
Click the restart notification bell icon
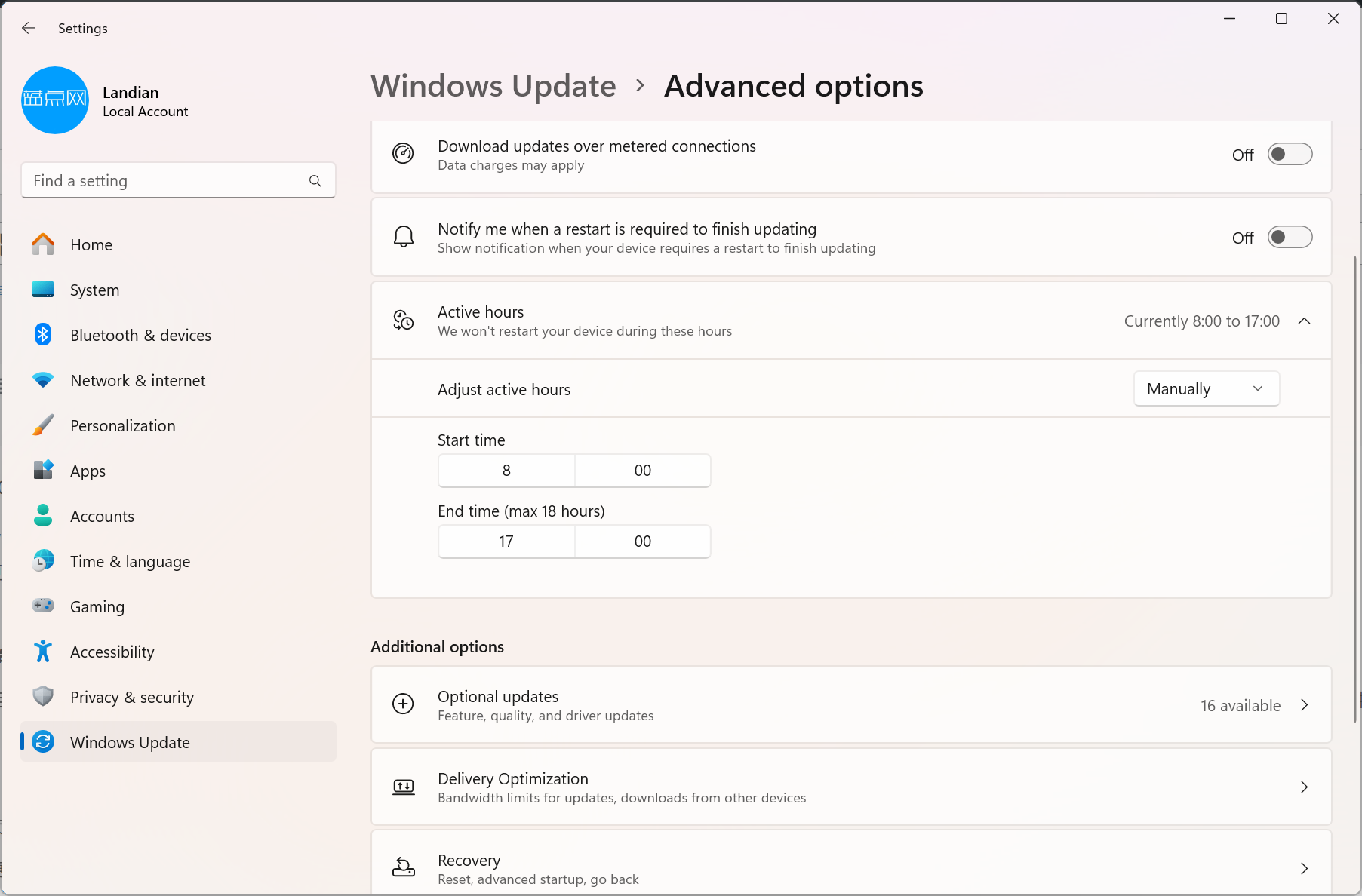pyautogui.click(x=403, y=237)
